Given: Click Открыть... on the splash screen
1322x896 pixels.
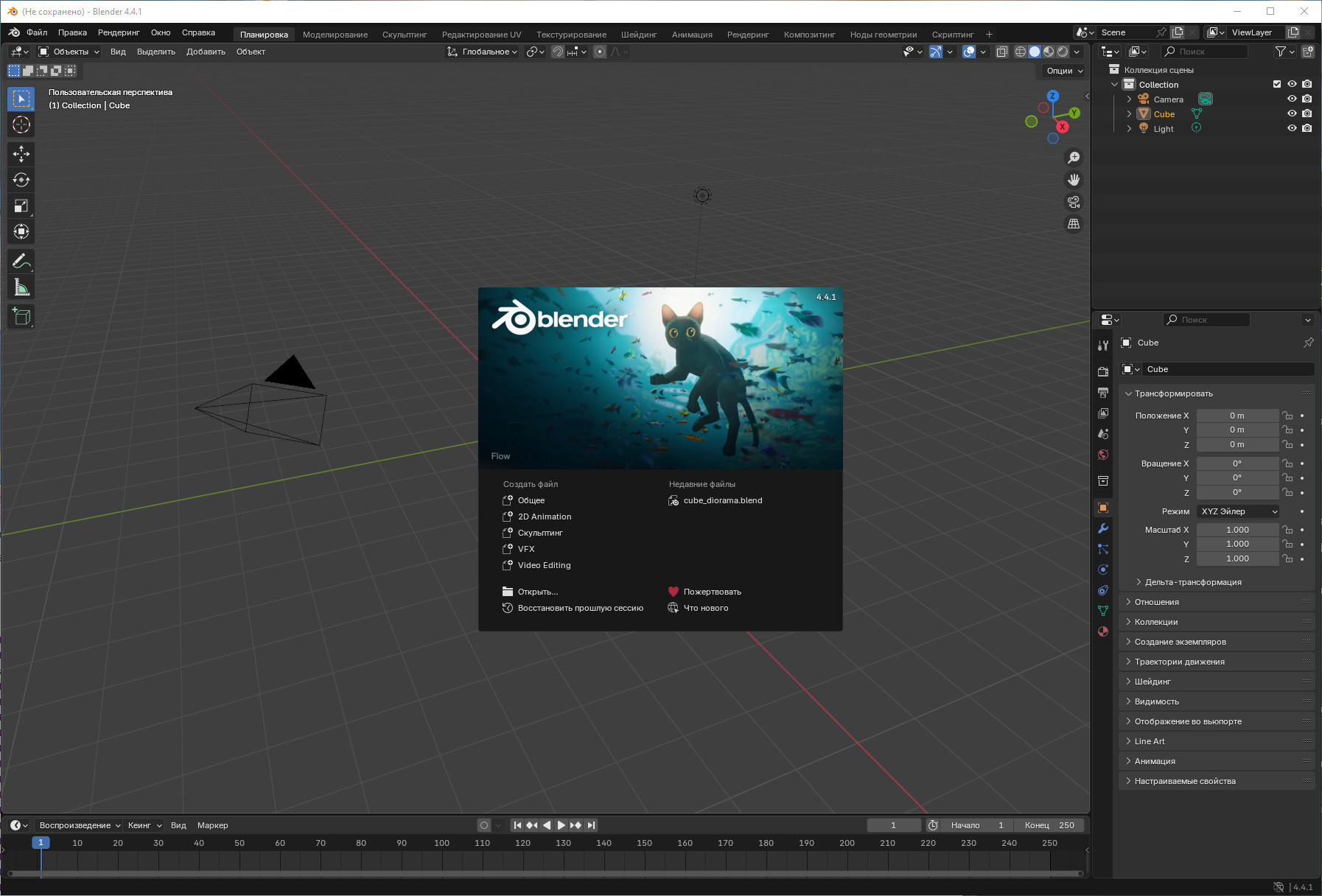Looking at the screenshot, I should [537, 592].
